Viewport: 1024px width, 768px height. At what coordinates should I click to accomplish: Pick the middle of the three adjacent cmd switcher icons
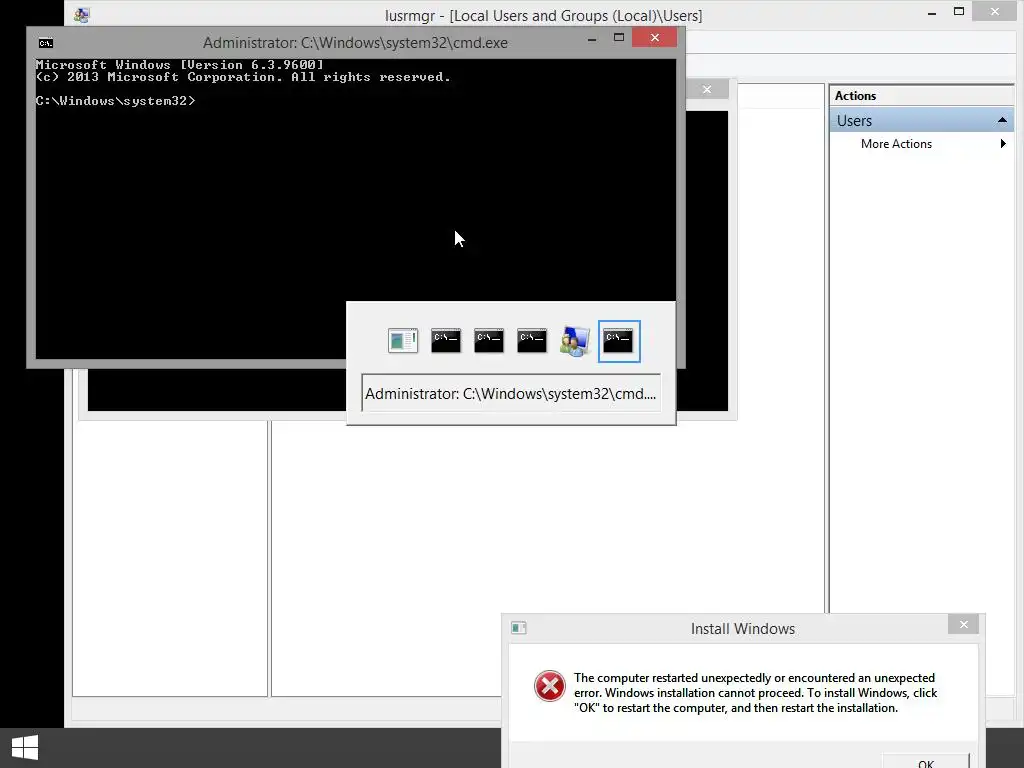coord(488,341)
